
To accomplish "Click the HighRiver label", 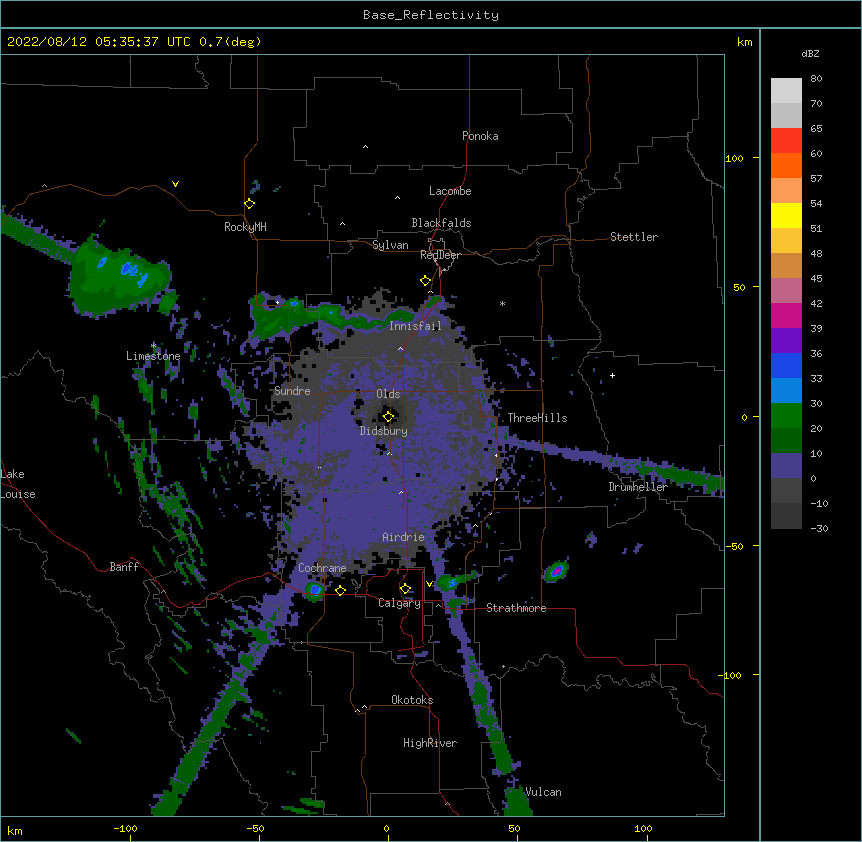I will coord(430,743).
